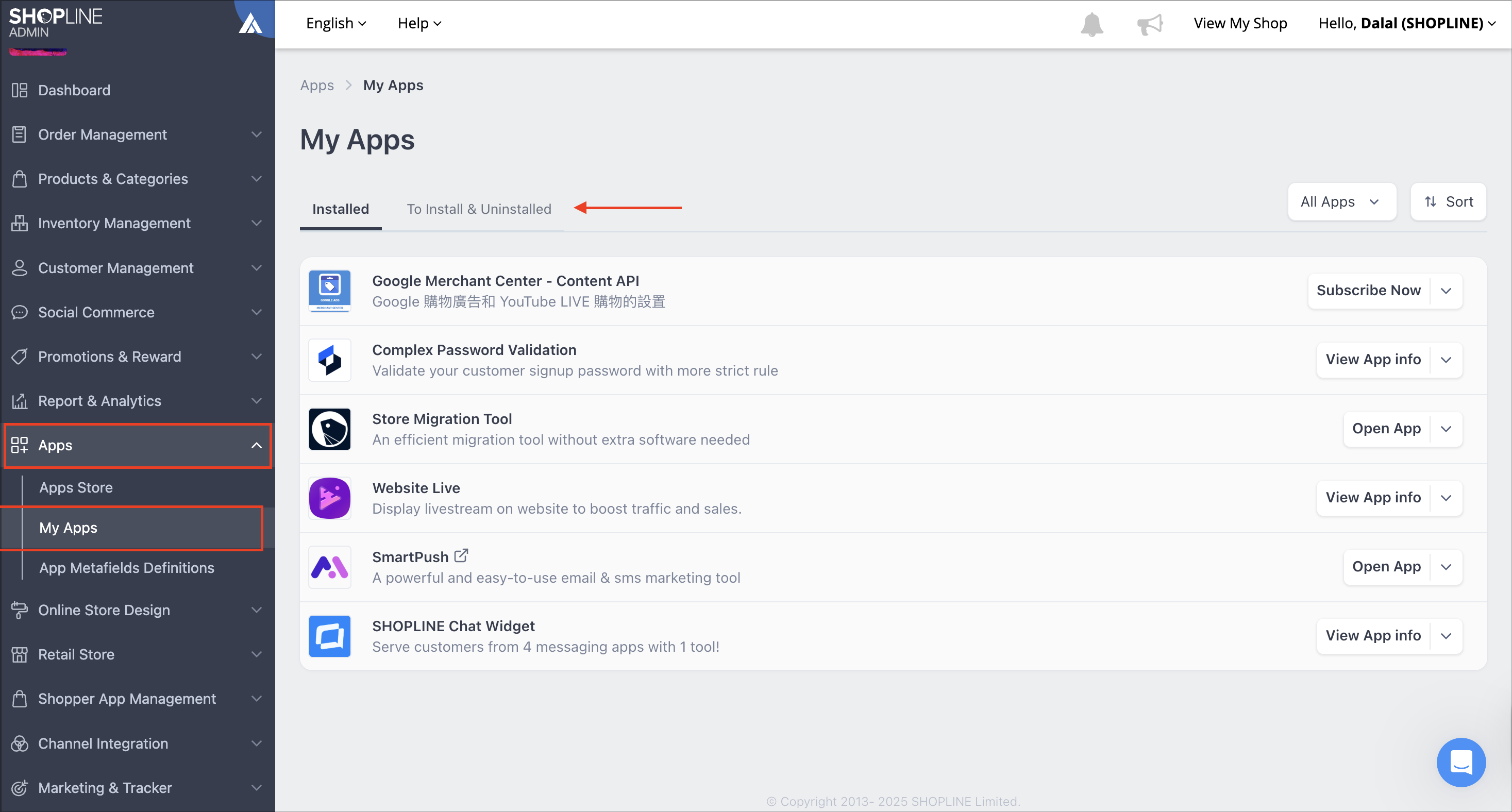
Task: Expand Google Merchant Center action dropdown arrow
Action: (x=1446, y=291)
